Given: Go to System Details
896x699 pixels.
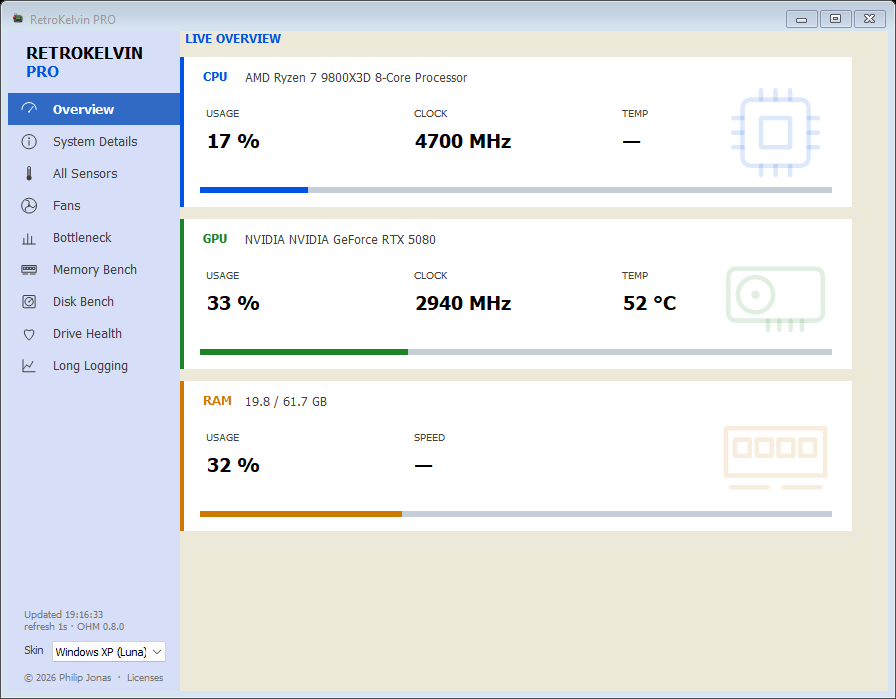Looking at the screenshot, I should click(x=94, y=141).
